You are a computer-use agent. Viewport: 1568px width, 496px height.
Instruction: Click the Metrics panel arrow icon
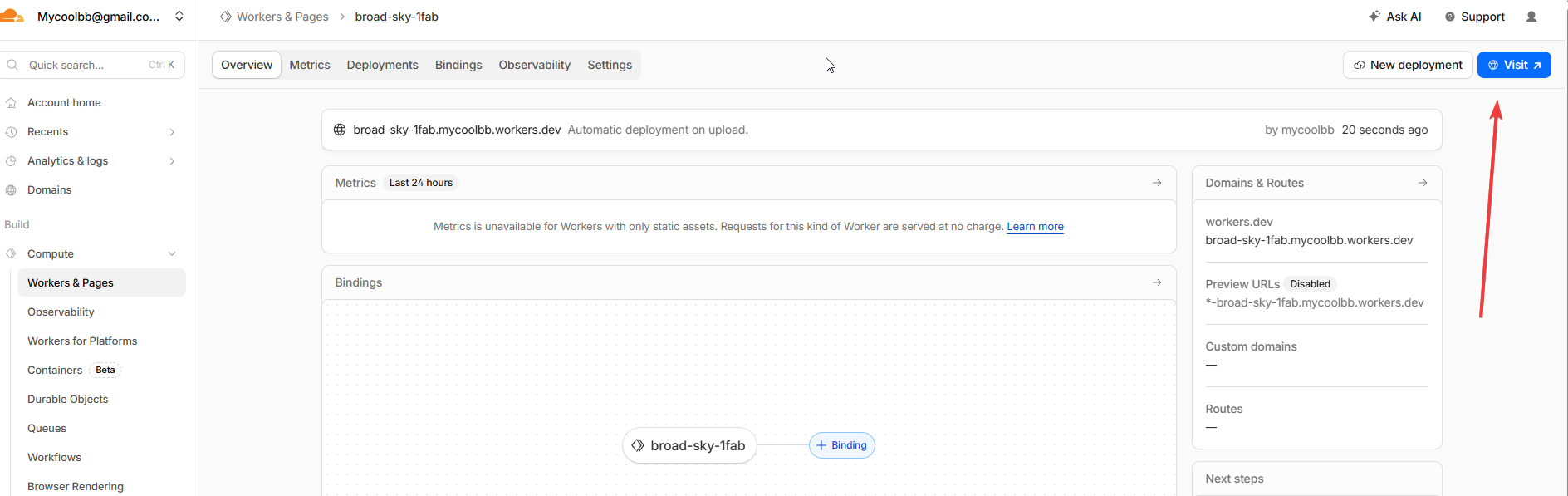click(x=1157, y=183)
